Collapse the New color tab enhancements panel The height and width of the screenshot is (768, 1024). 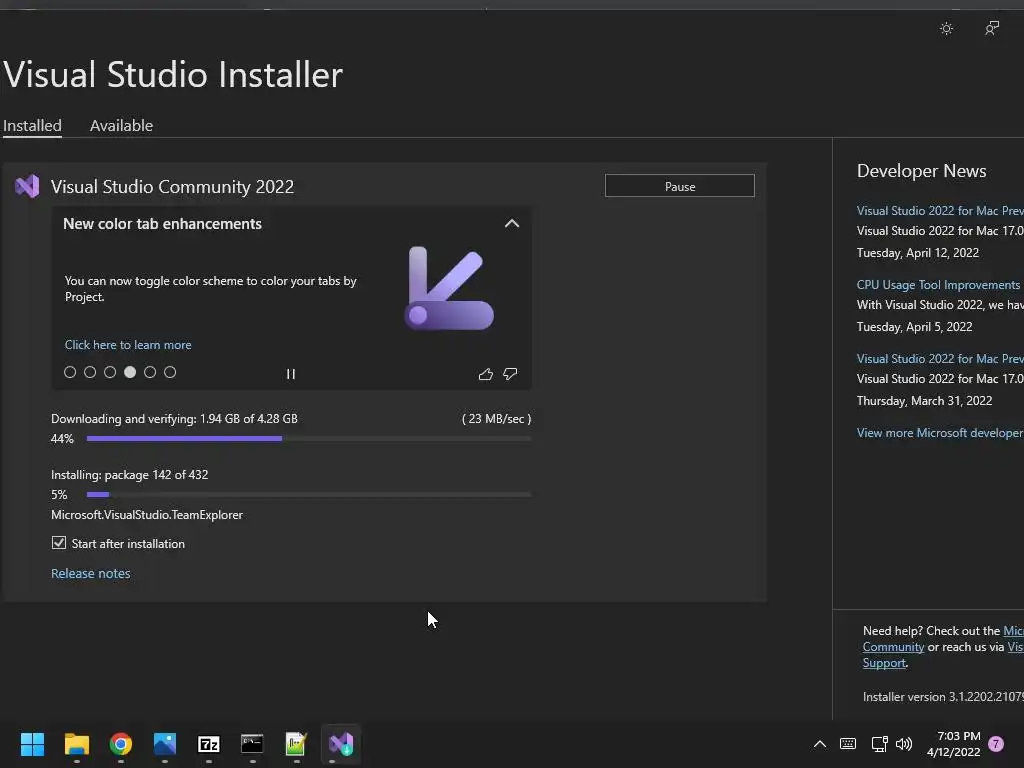[512, 223]
